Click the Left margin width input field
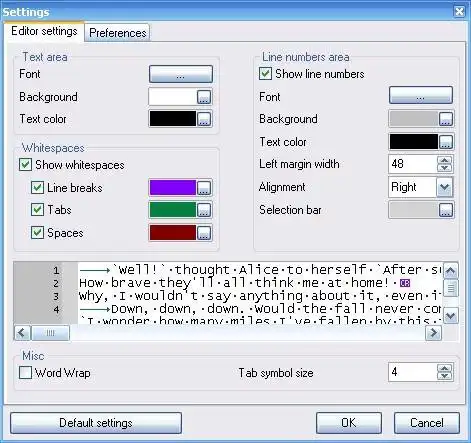This screenshot has height=443, width=471. pyautogui.click(x=413, y=164)
